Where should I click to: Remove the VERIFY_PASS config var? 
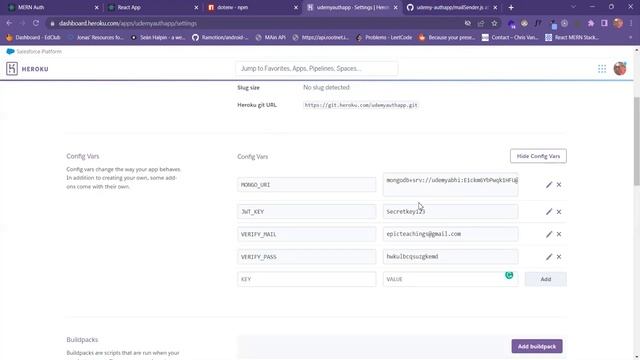coord(559,256)
